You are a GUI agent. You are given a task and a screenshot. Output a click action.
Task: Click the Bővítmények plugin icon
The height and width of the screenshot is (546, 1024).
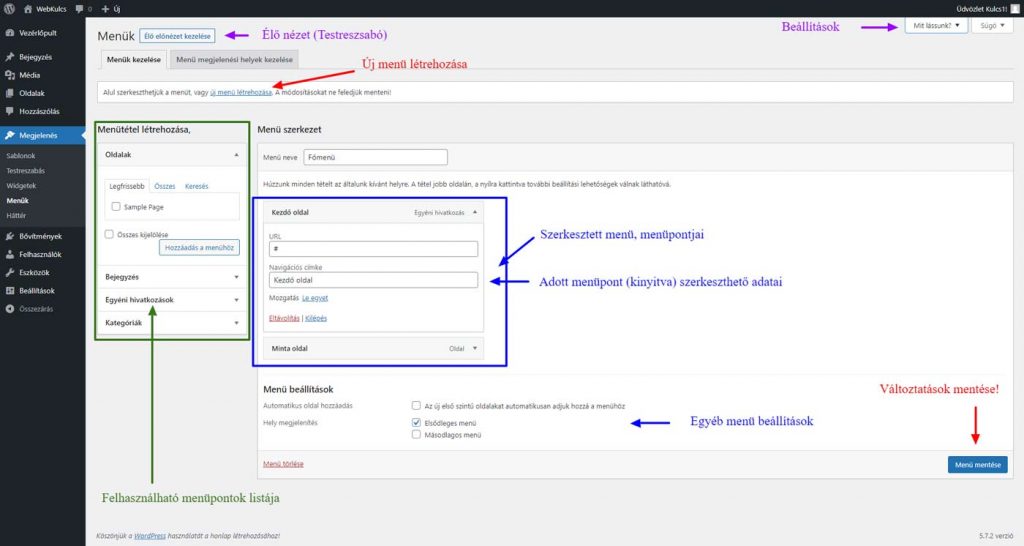[x=10, y=236]
